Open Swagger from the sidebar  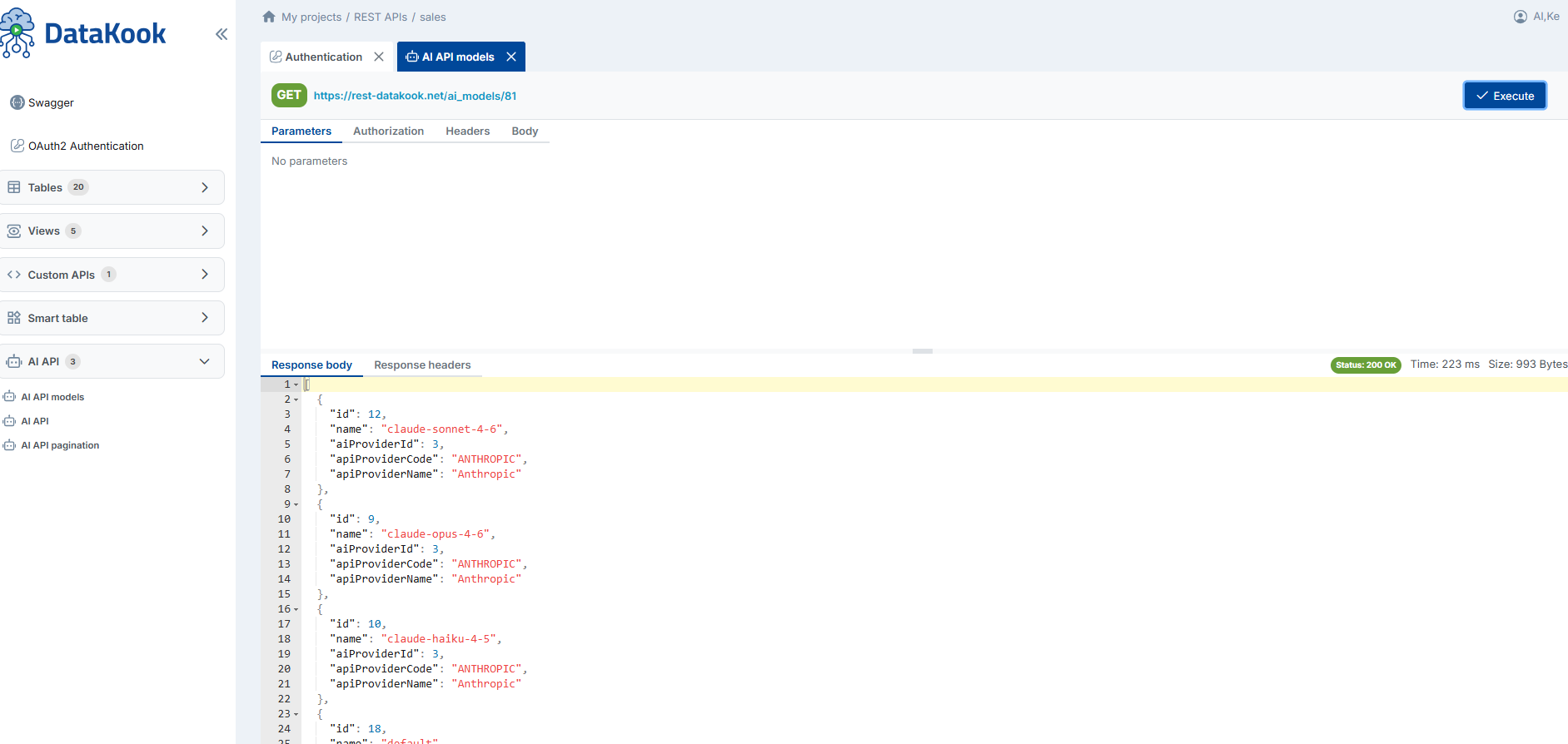coord(51,102)
